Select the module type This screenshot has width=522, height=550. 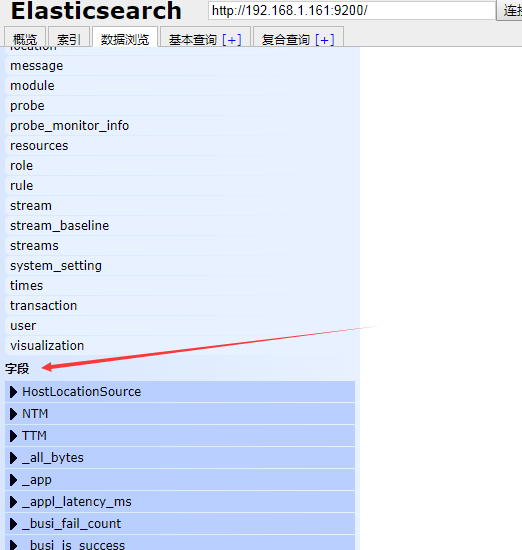click(182, 86)
